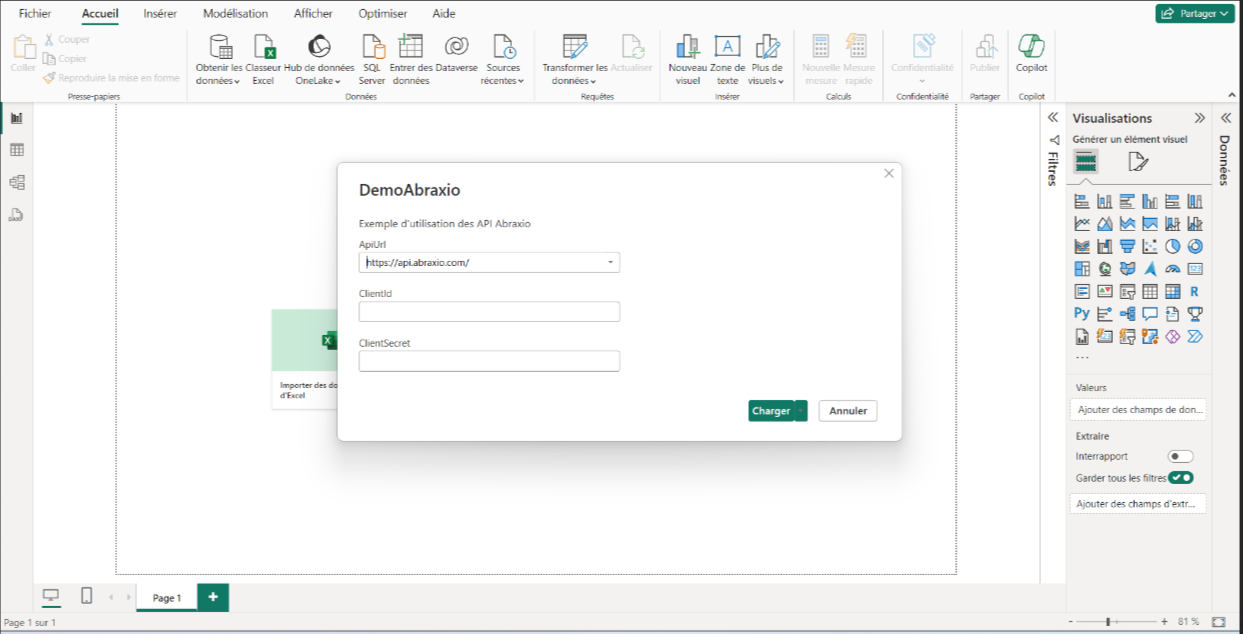Toggle the Interrapport switch
The height and width of the screenshot is (634, 1243).
(x=1181, y=456)
